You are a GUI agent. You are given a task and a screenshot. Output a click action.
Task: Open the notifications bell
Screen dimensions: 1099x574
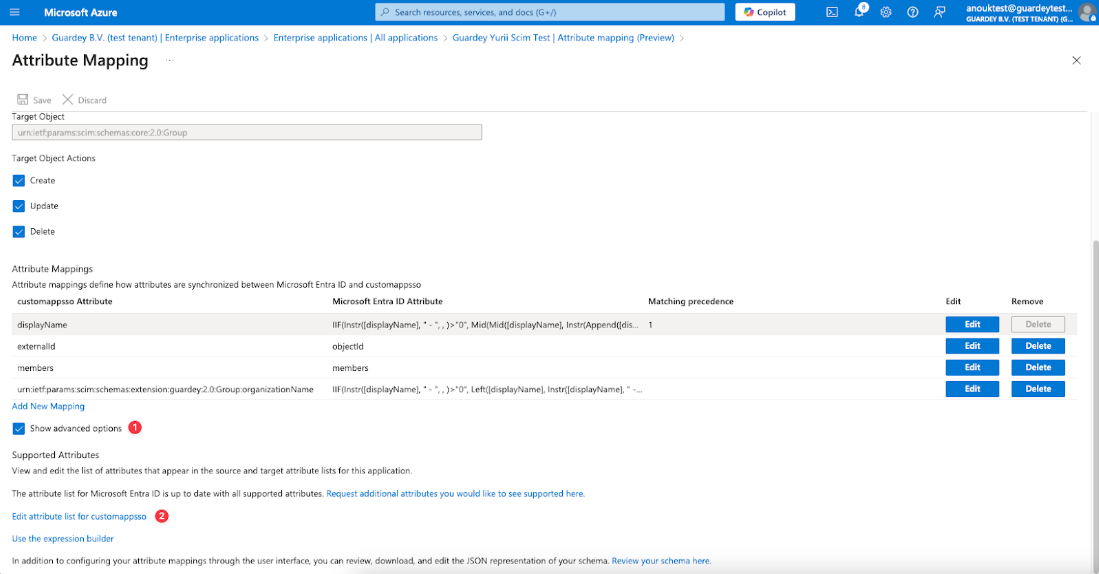tap(858, 12)
